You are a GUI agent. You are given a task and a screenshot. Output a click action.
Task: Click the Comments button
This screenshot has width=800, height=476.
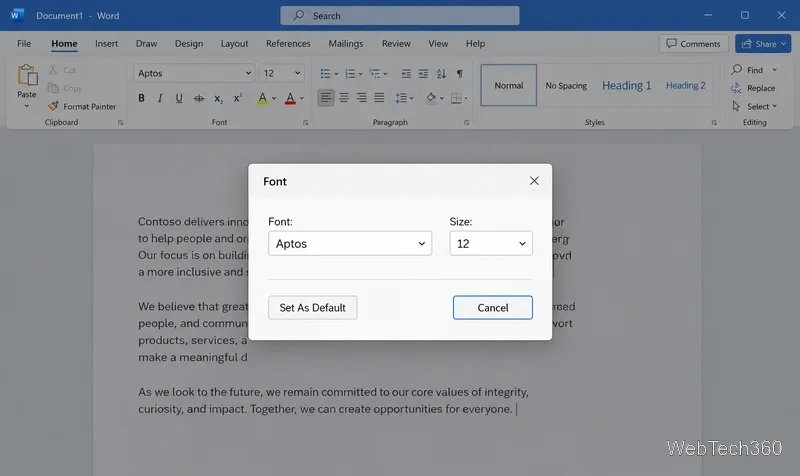tap(693, 44)
